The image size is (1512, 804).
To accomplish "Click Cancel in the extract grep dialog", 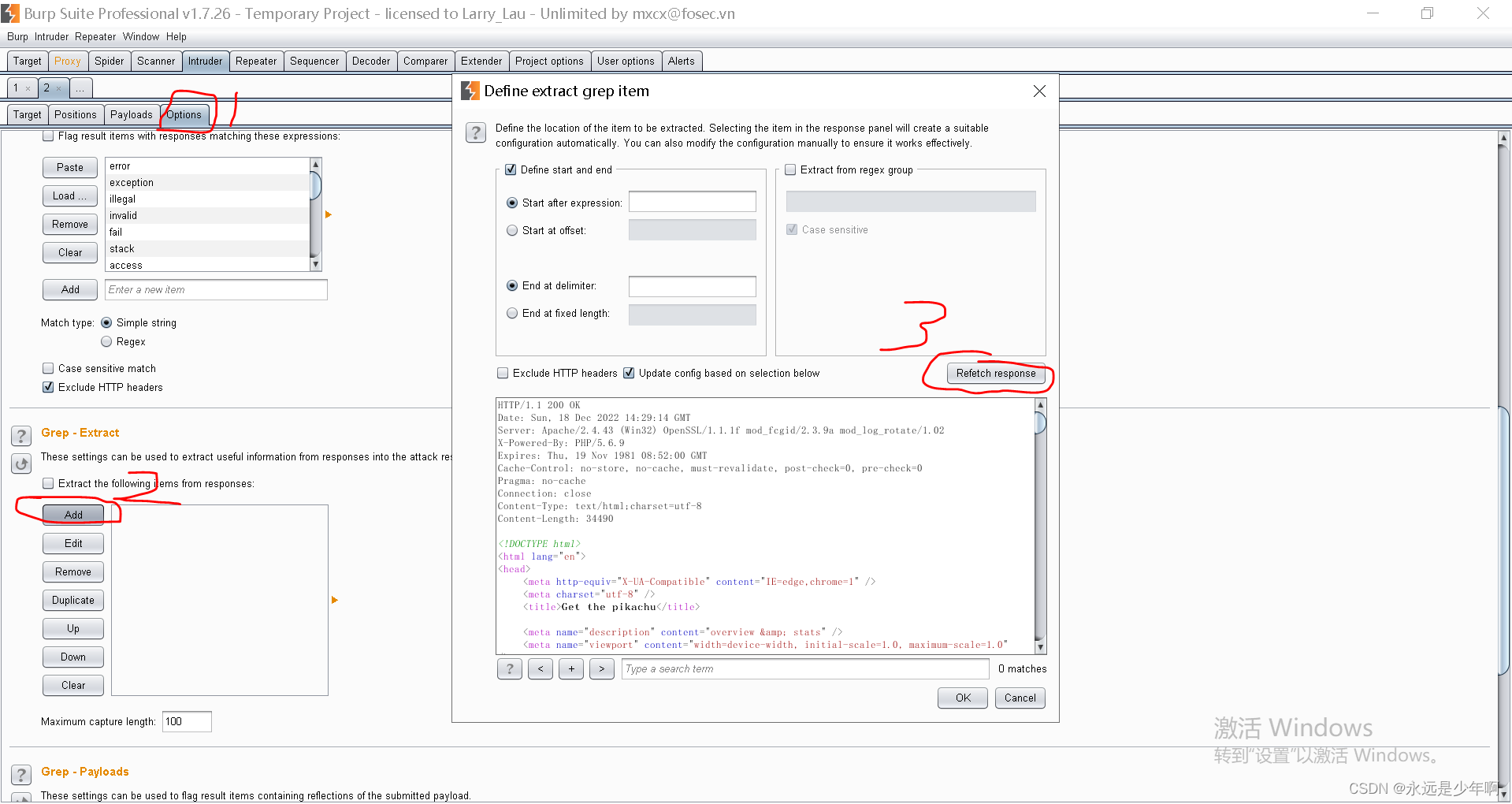I will pos(1020,698).
